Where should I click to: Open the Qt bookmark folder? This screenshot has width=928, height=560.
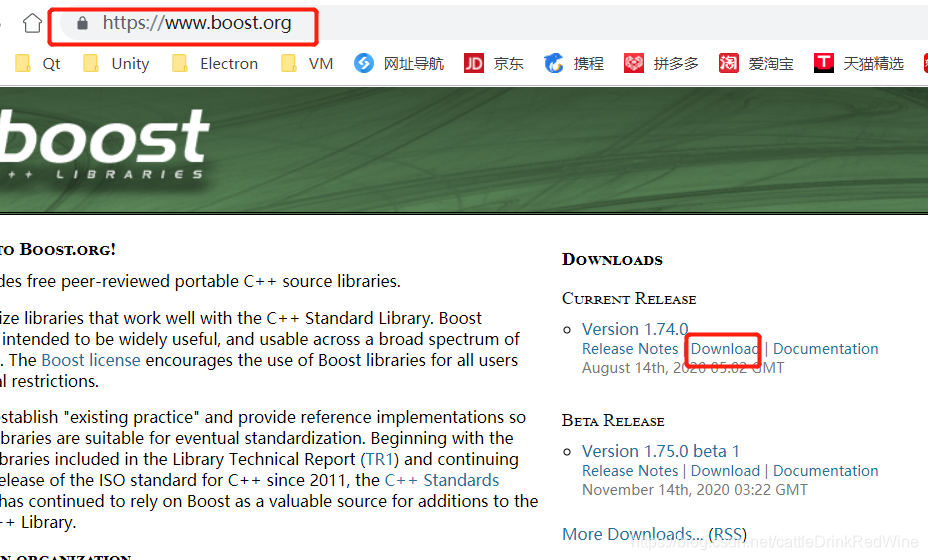38,63
